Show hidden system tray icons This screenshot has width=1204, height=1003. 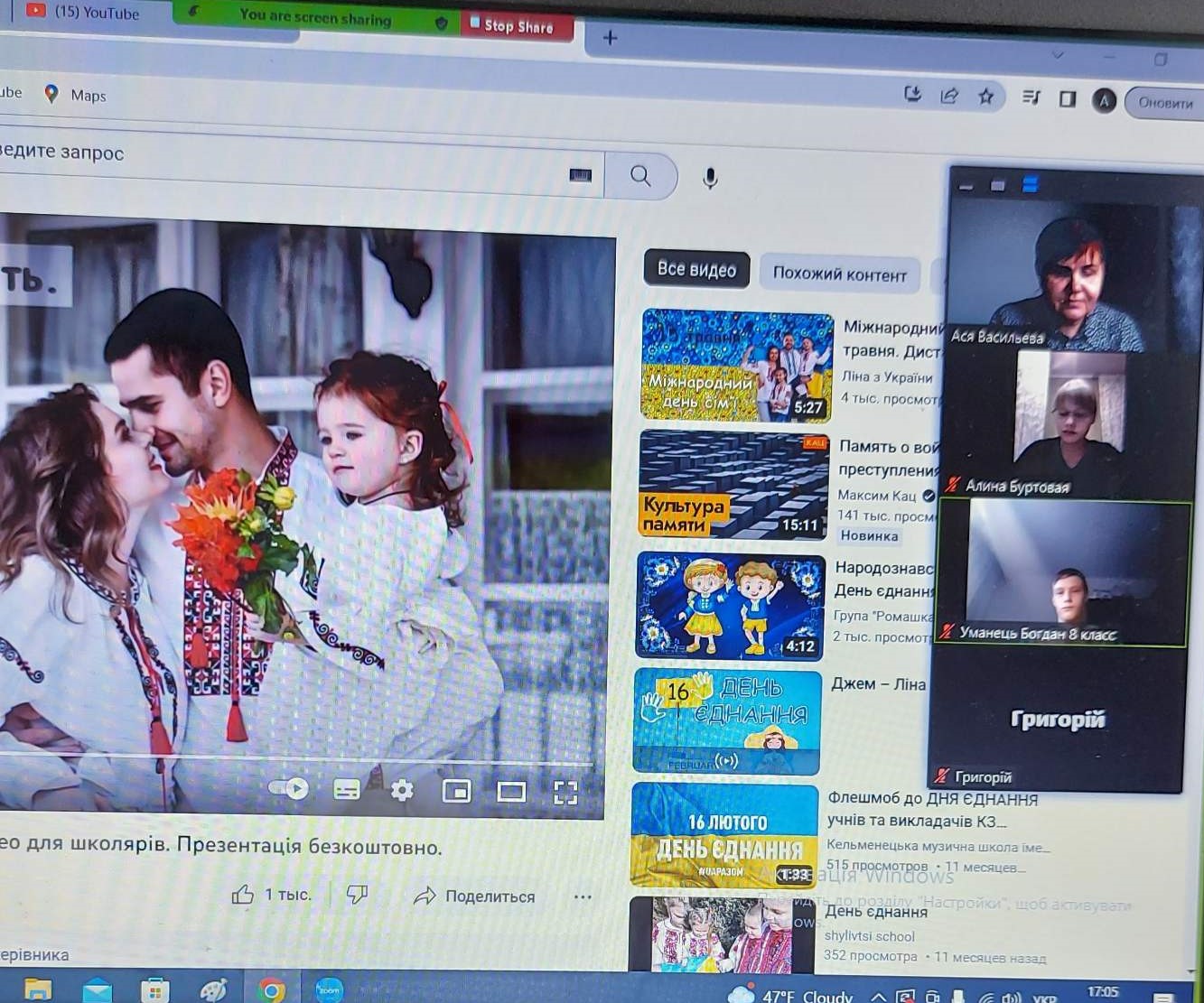[x=877, y=997]
